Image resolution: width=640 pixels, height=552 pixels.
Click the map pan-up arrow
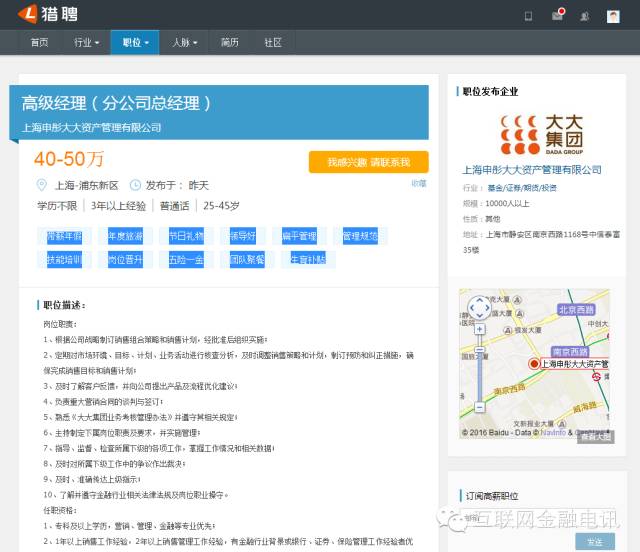(480, 300)
